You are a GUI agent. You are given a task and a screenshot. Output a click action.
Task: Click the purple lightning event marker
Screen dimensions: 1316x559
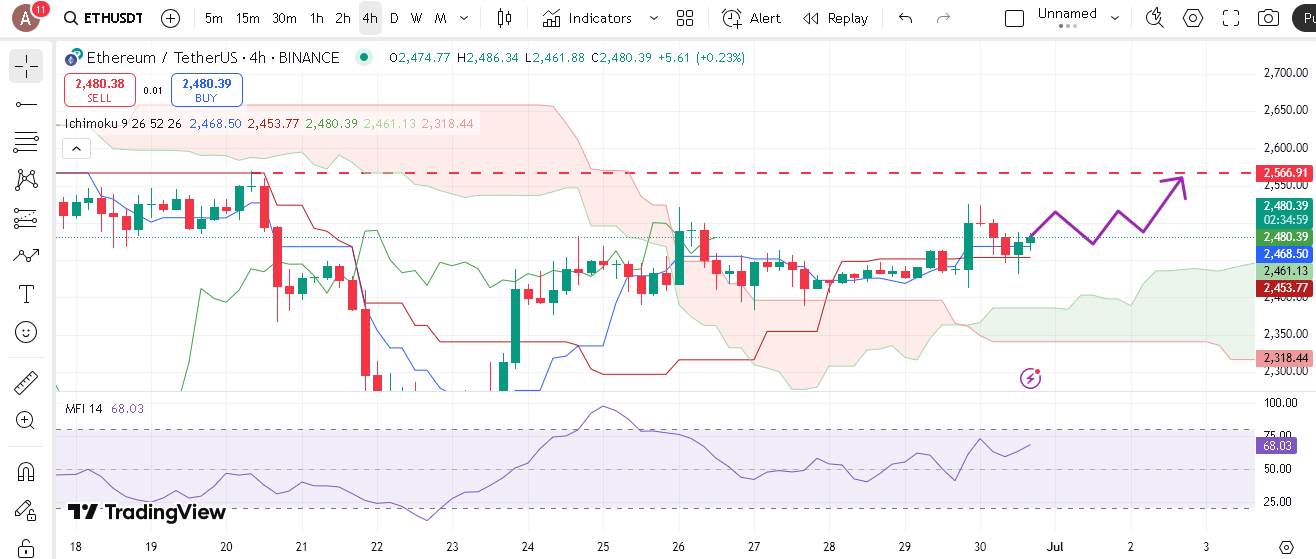tap(1031, 378)
